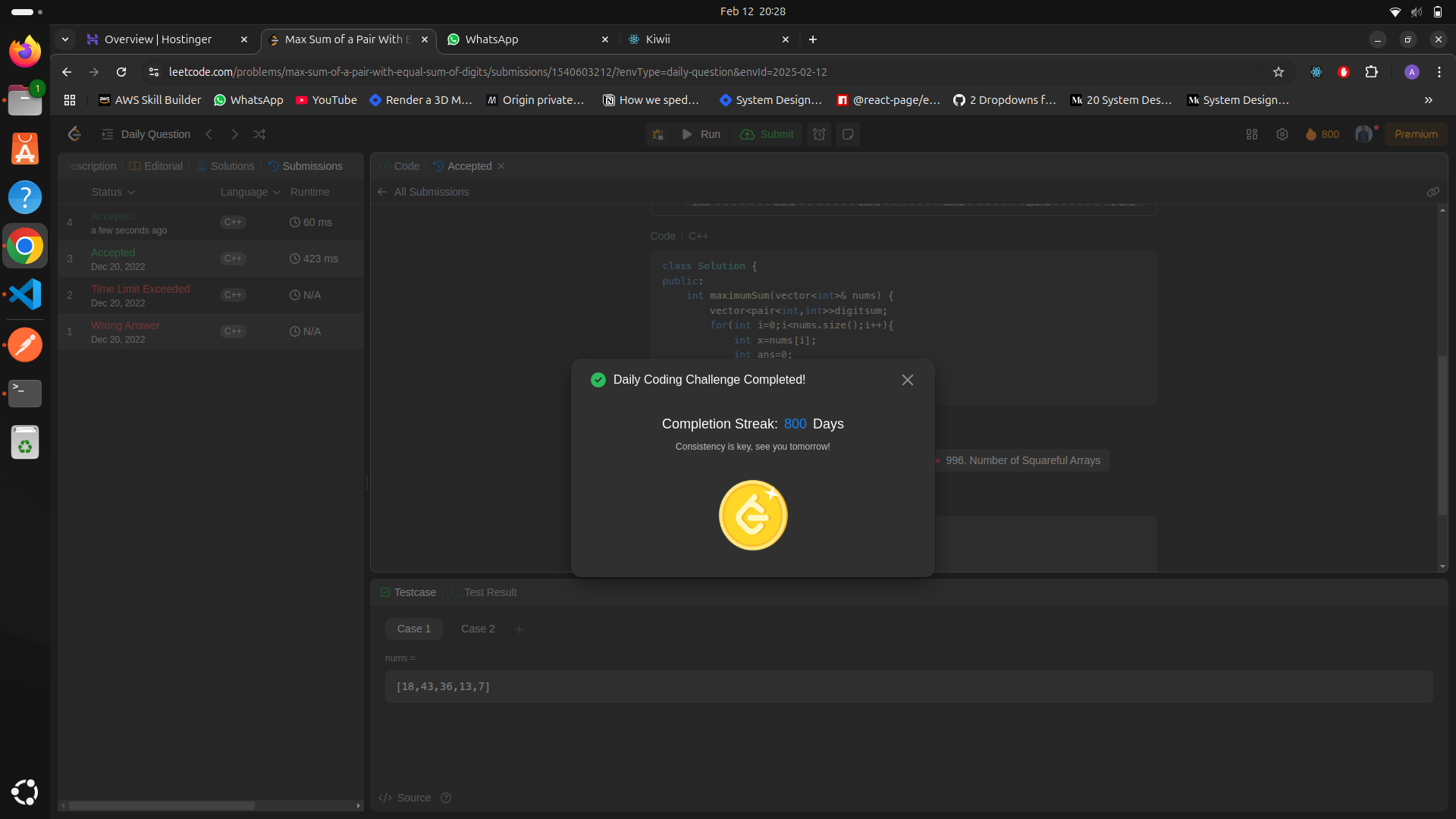Open the notes icon beside timer
1456x819 pixels.
point(848,134)
